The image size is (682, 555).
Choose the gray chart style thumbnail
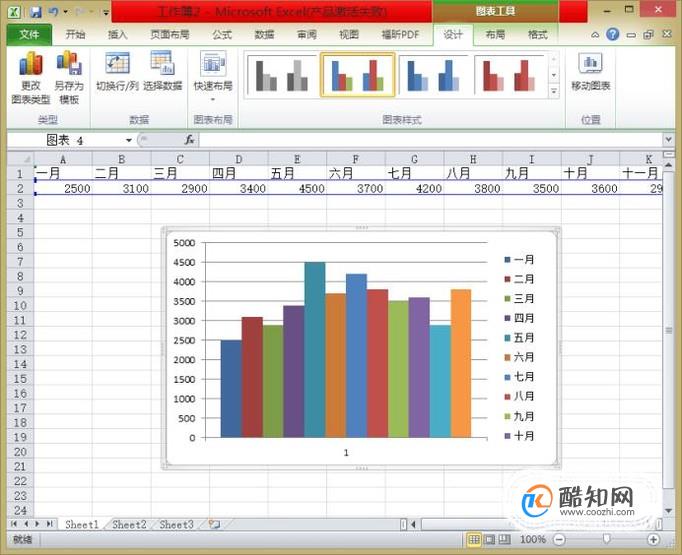[281, 75]
